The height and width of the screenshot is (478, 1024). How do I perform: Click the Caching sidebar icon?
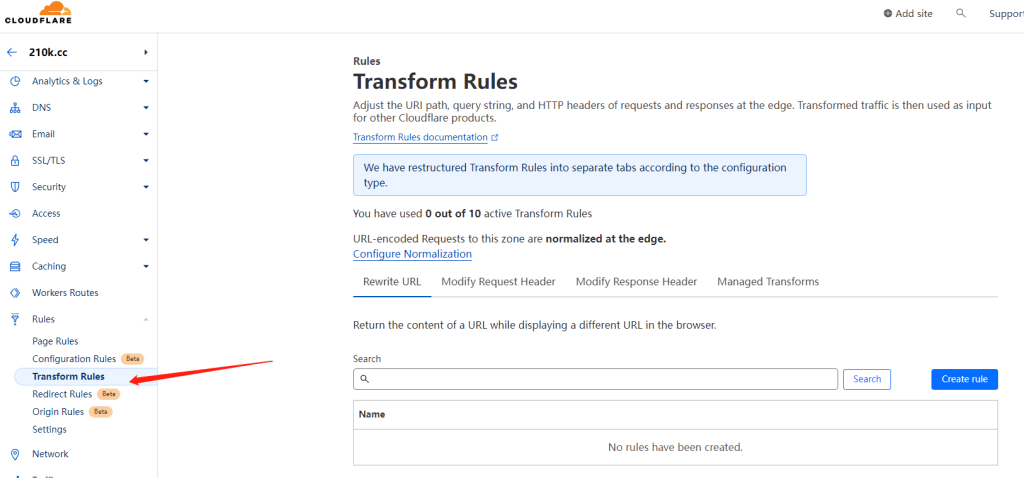tap(15, 267)
